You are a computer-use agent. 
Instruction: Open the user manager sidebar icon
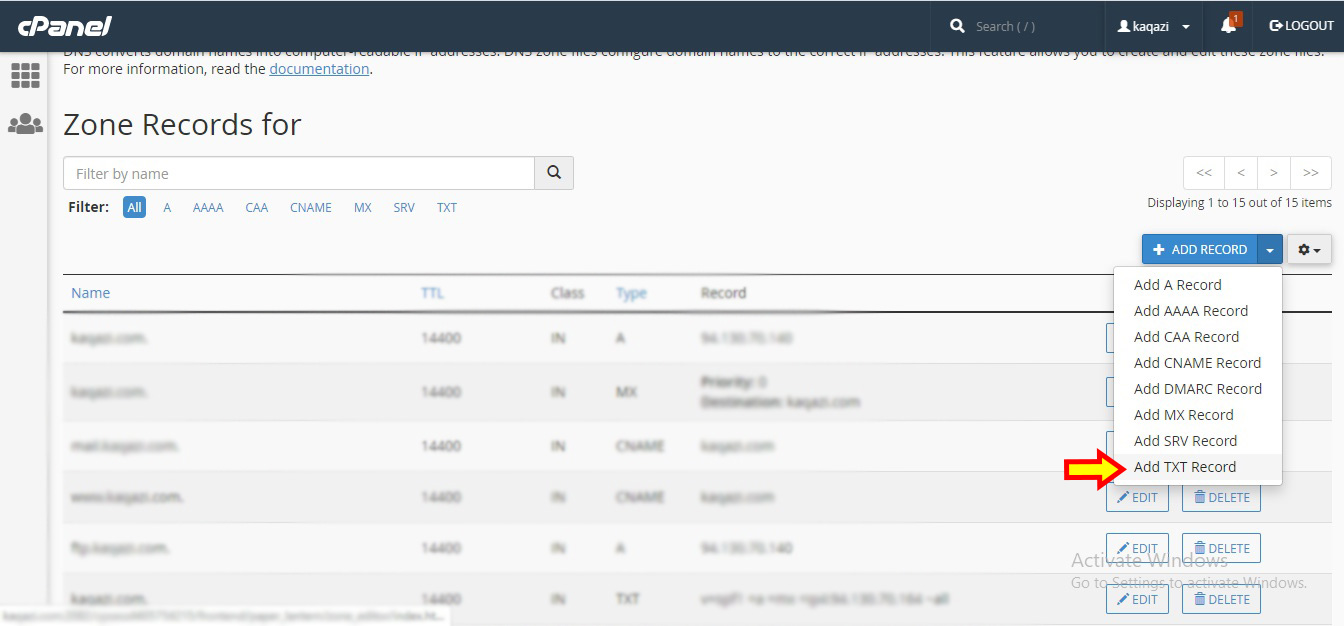coord(25,124)
